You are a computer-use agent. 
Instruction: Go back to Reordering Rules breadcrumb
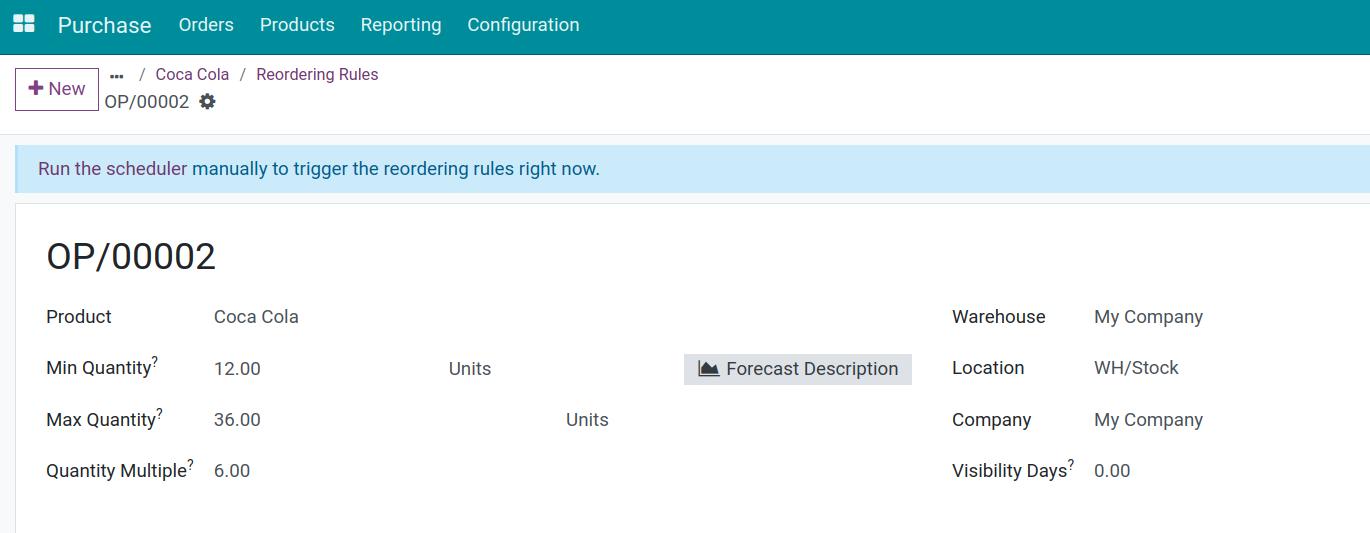[317, 74]
